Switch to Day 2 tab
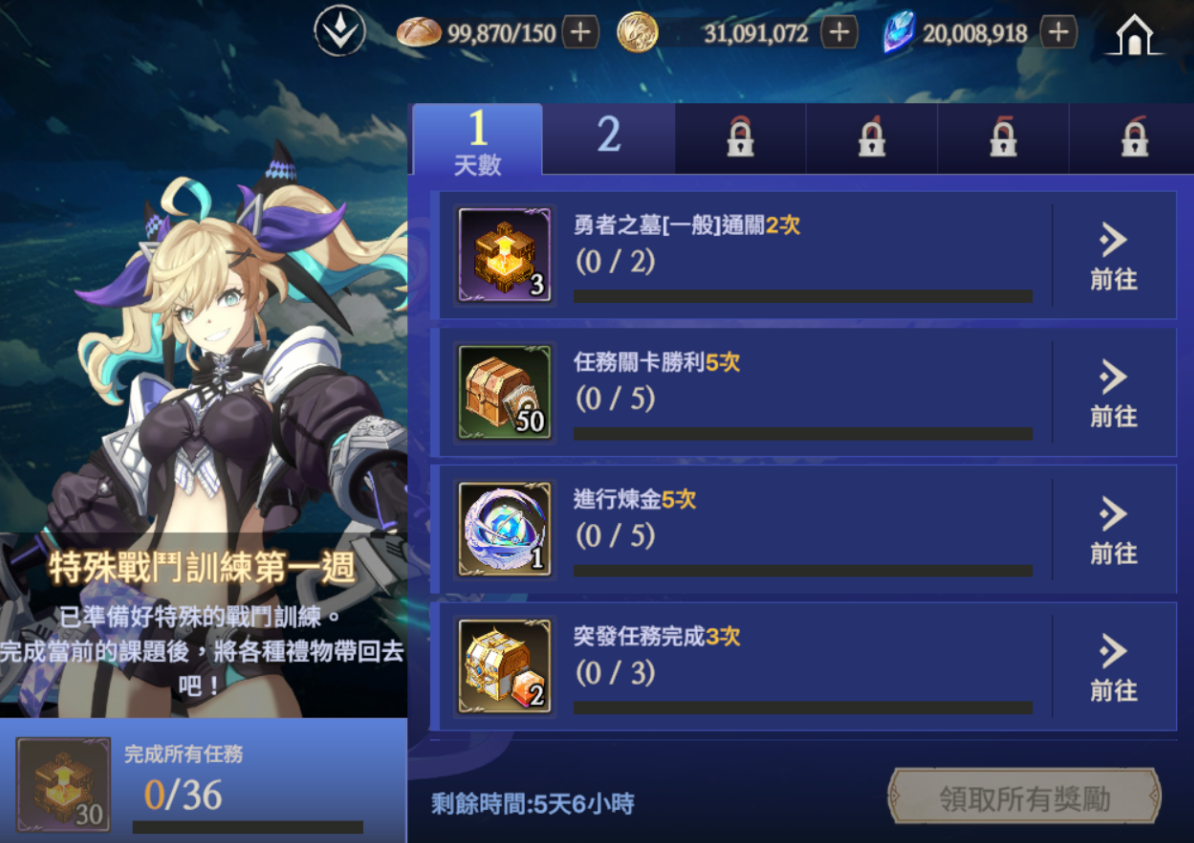 tap(608, 138)
